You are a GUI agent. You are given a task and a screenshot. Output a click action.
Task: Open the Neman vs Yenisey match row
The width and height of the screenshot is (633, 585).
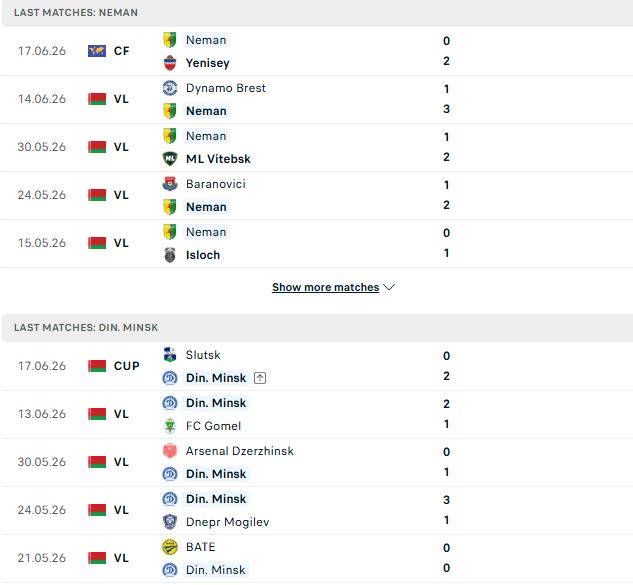(316, 51)
